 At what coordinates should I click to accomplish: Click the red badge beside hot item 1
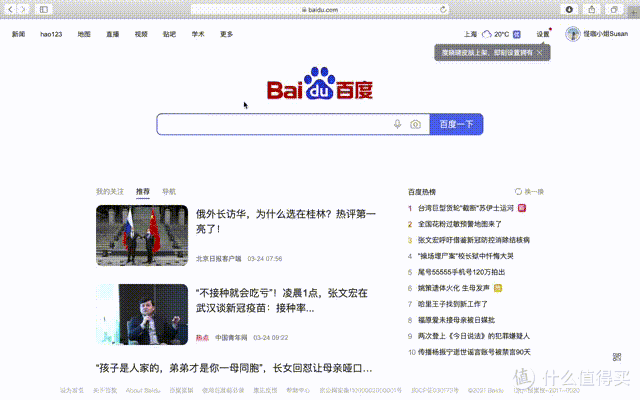[522, 208]
